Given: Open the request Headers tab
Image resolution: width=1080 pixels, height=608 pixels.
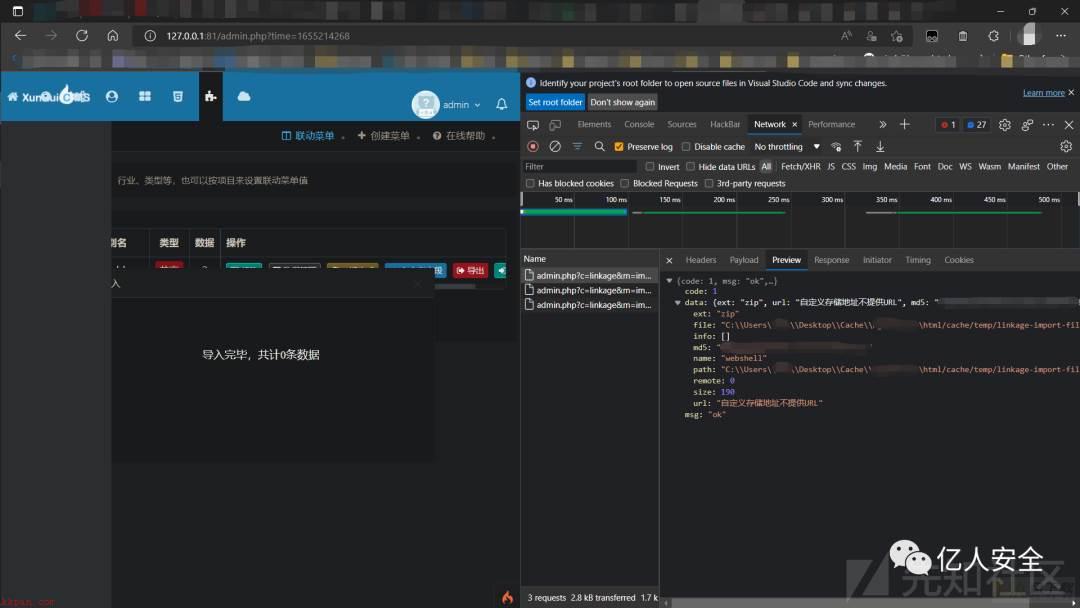Looking at the screenshot, I should point(700,260).
